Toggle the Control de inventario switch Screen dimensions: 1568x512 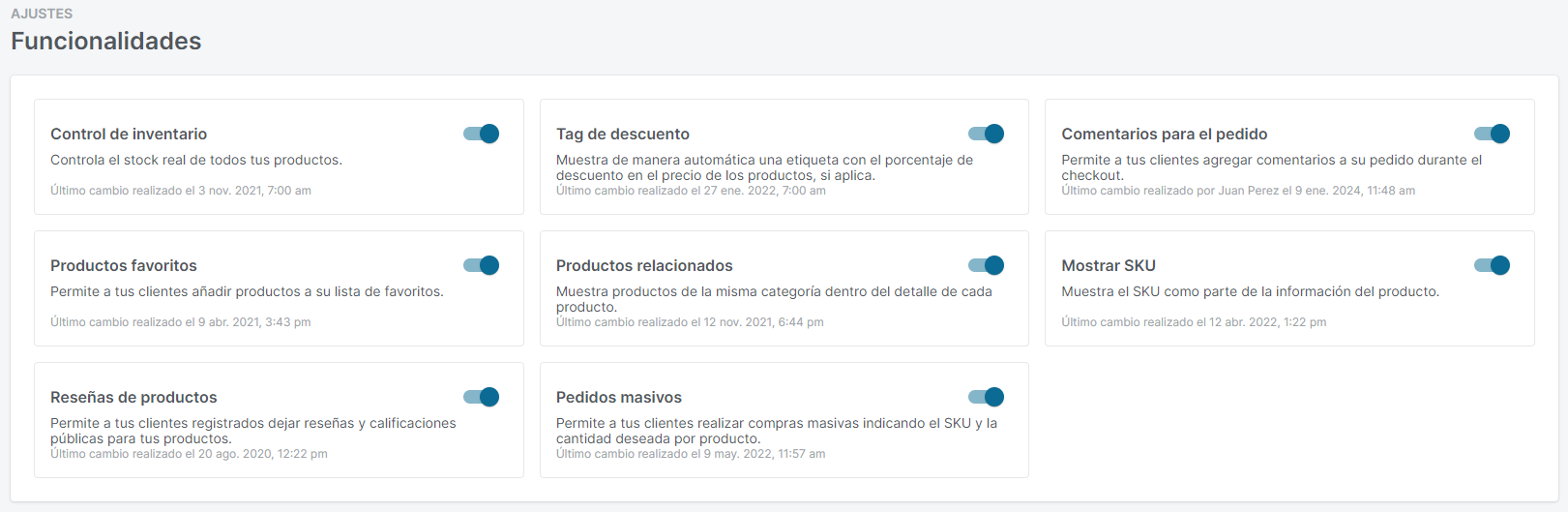click(x=481, y=134)
